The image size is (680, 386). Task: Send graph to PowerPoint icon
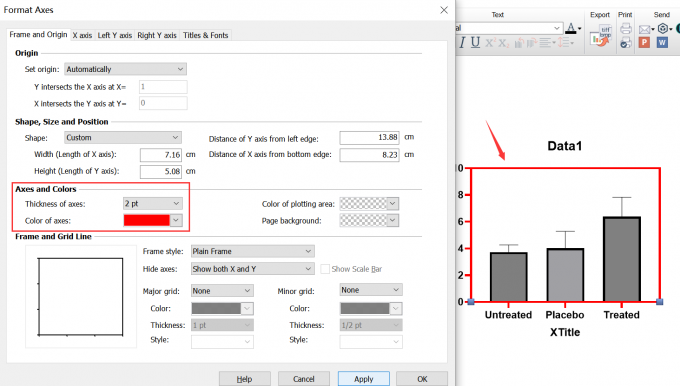pyautogui.click(x=644, y=43)
